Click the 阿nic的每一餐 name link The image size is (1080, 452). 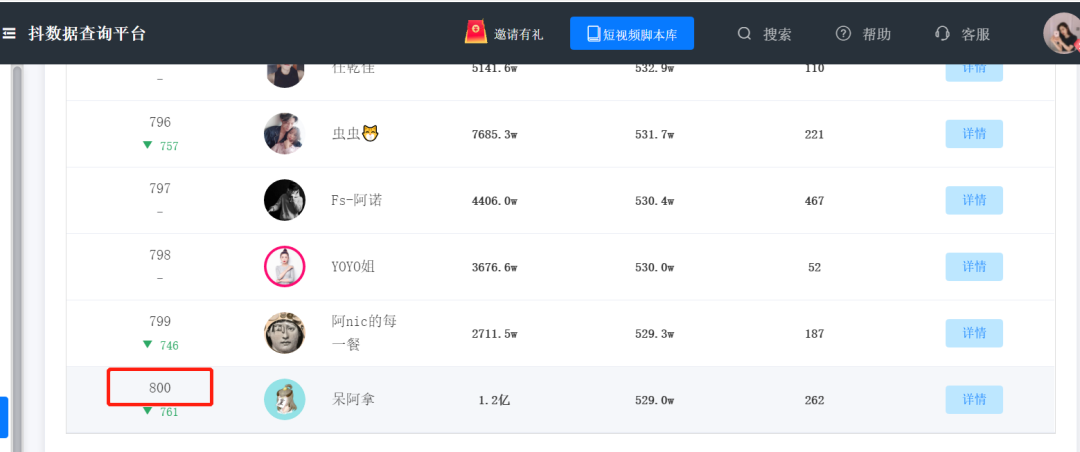(x=364, y=333)
